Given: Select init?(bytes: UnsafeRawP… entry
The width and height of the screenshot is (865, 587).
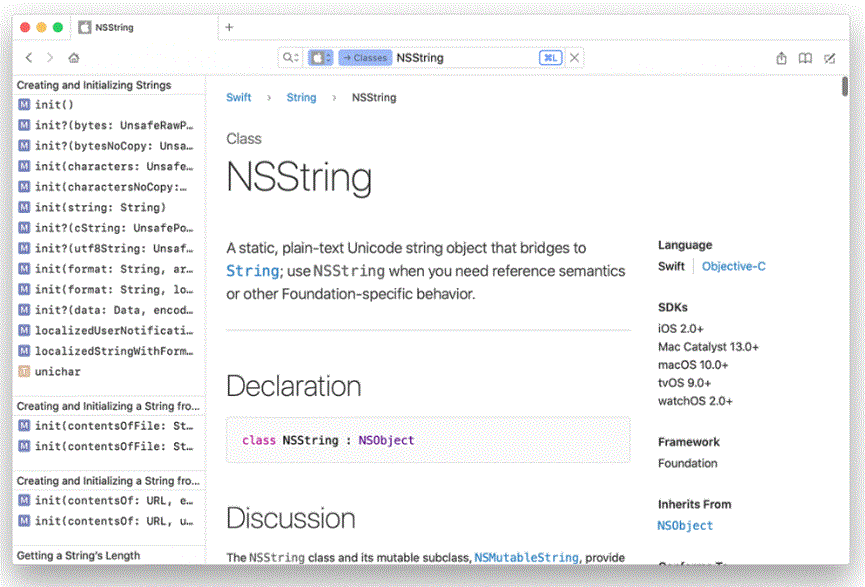Looking at the screenshot, I should coord(109,125).
